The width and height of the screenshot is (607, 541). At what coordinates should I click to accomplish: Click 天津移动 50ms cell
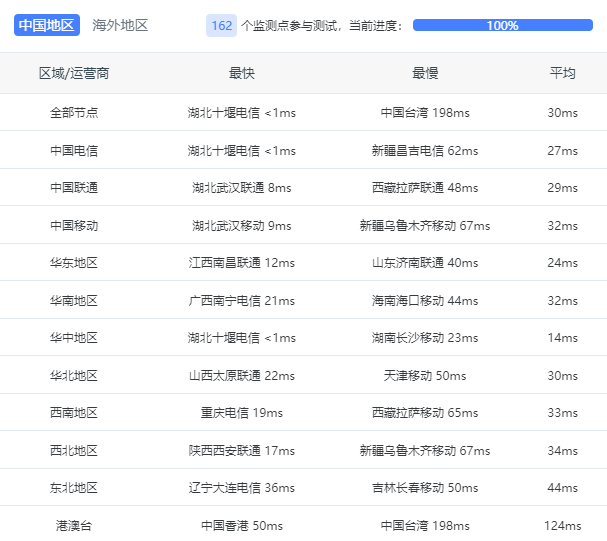click(425, 376)
